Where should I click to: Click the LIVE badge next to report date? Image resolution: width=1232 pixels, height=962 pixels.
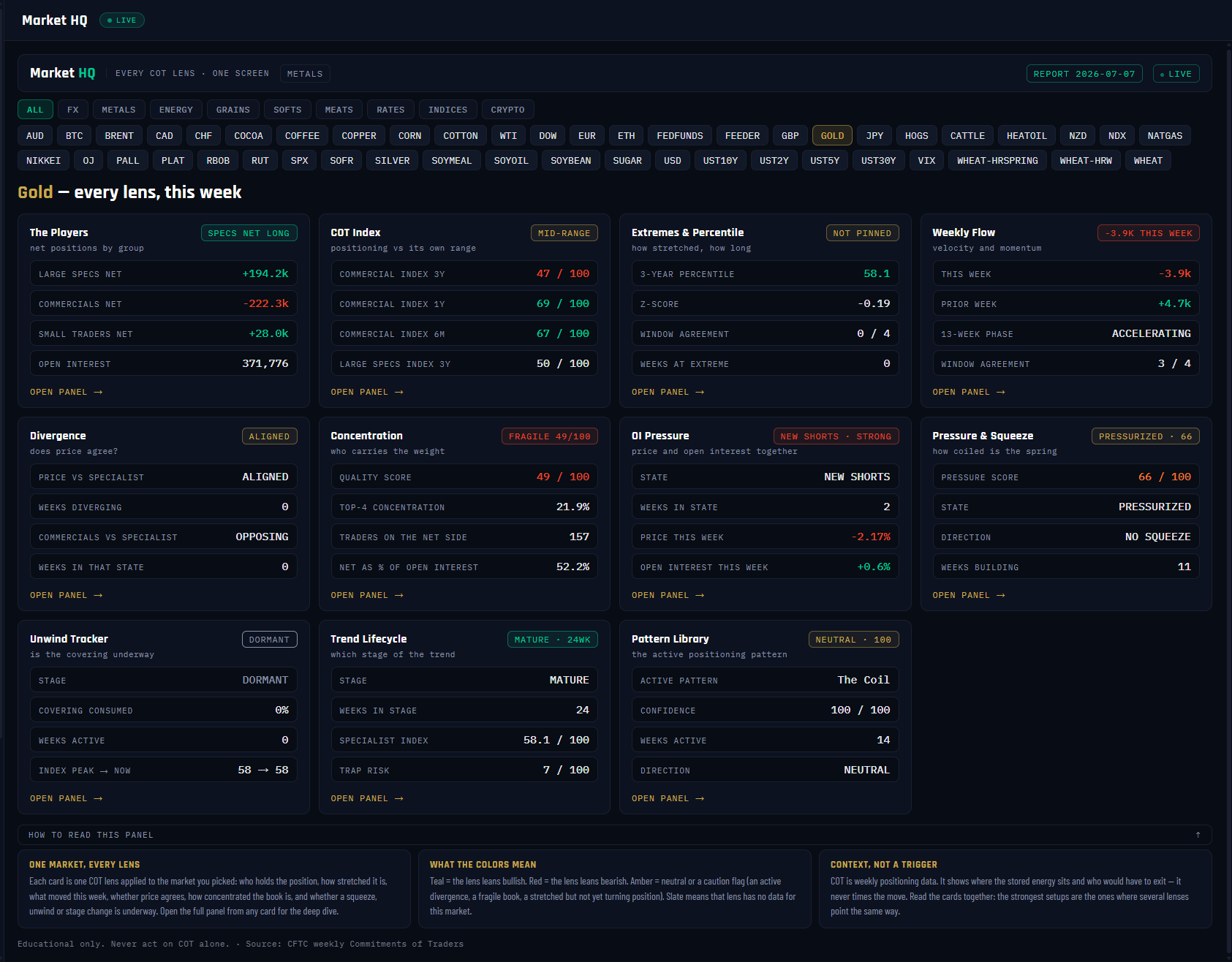(1176, 74)
